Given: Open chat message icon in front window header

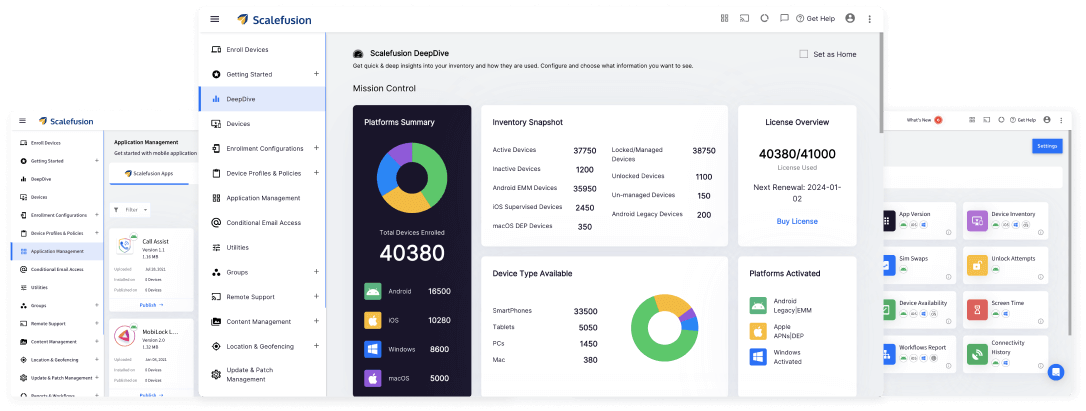Looking at the screenshot, I should coord(784,19).
